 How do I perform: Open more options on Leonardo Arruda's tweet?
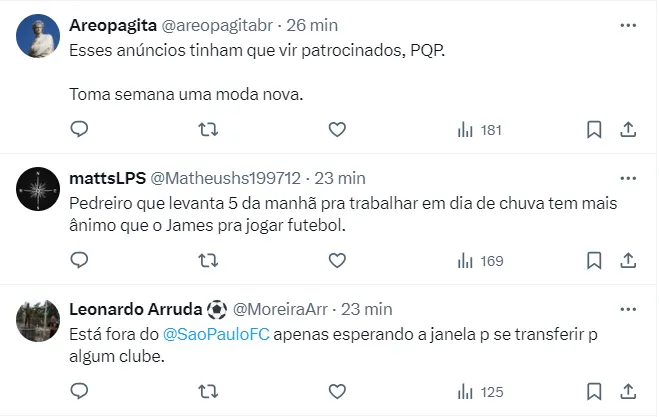(627, 308)
